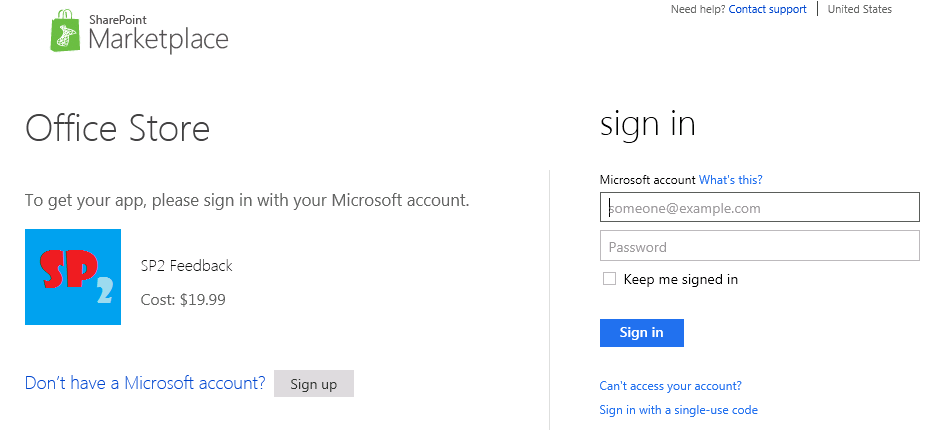Open the Contact support link

pyautogui.click(x=767, y=9)
